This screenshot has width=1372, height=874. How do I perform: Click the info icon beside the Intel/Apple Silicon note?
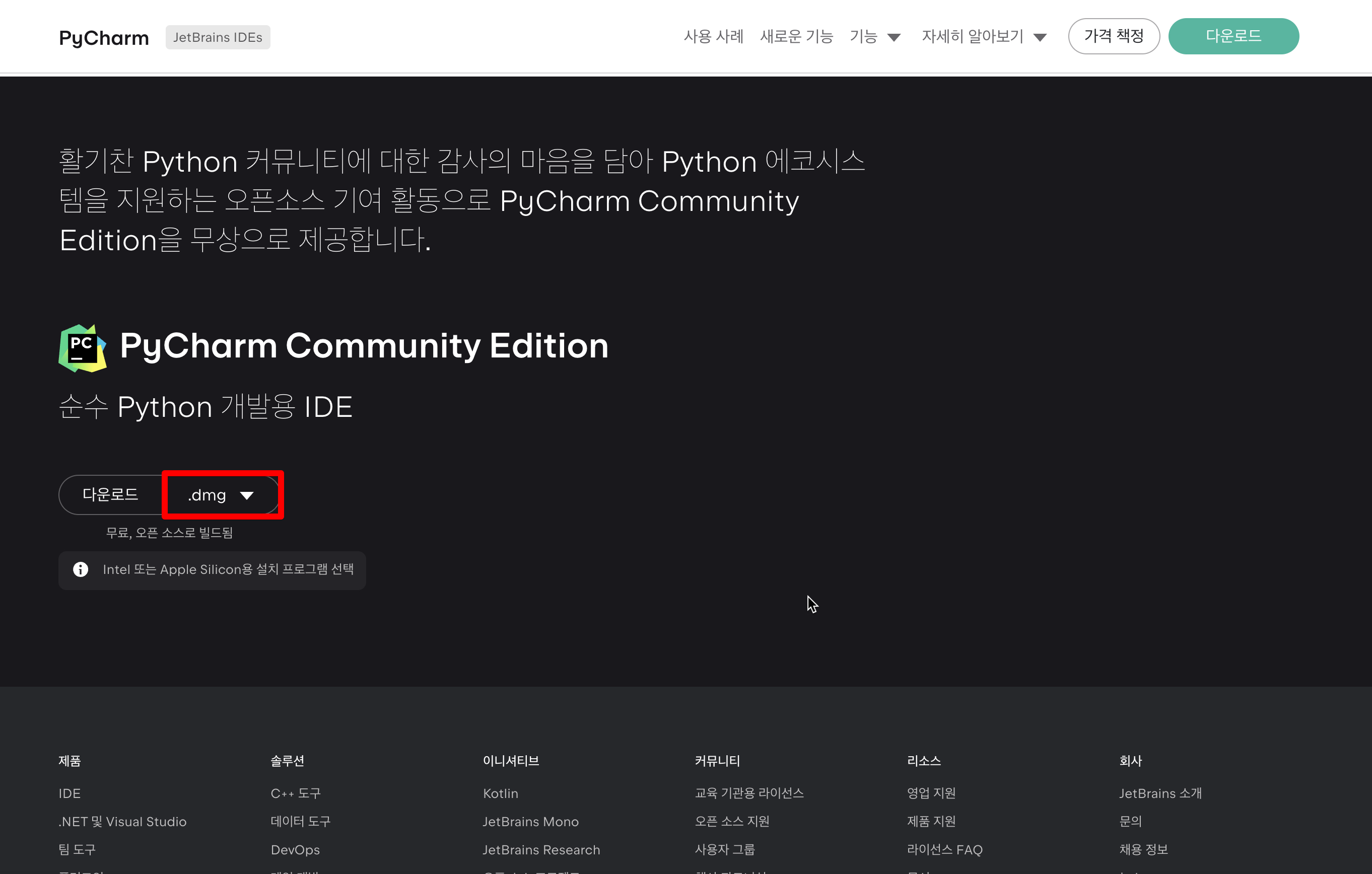[81, 569]
